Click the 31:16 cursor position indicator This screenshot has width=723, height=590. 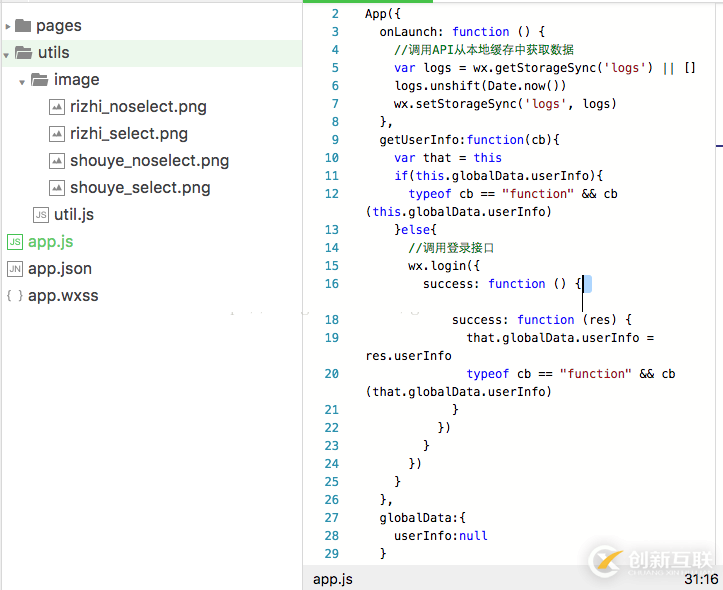[x=700, y=579]
